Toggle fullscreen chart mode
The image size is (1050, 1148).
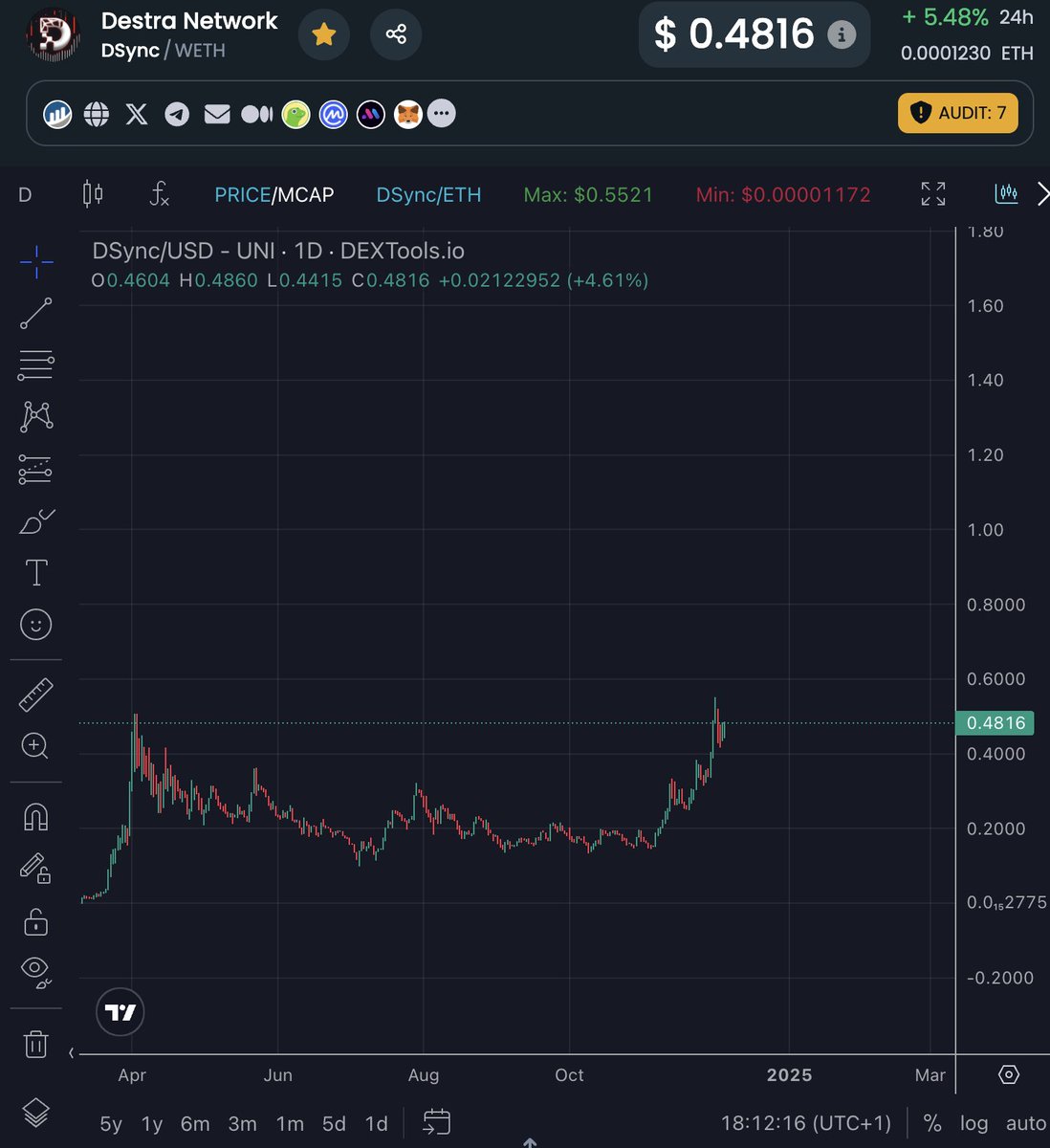[933, 193]
